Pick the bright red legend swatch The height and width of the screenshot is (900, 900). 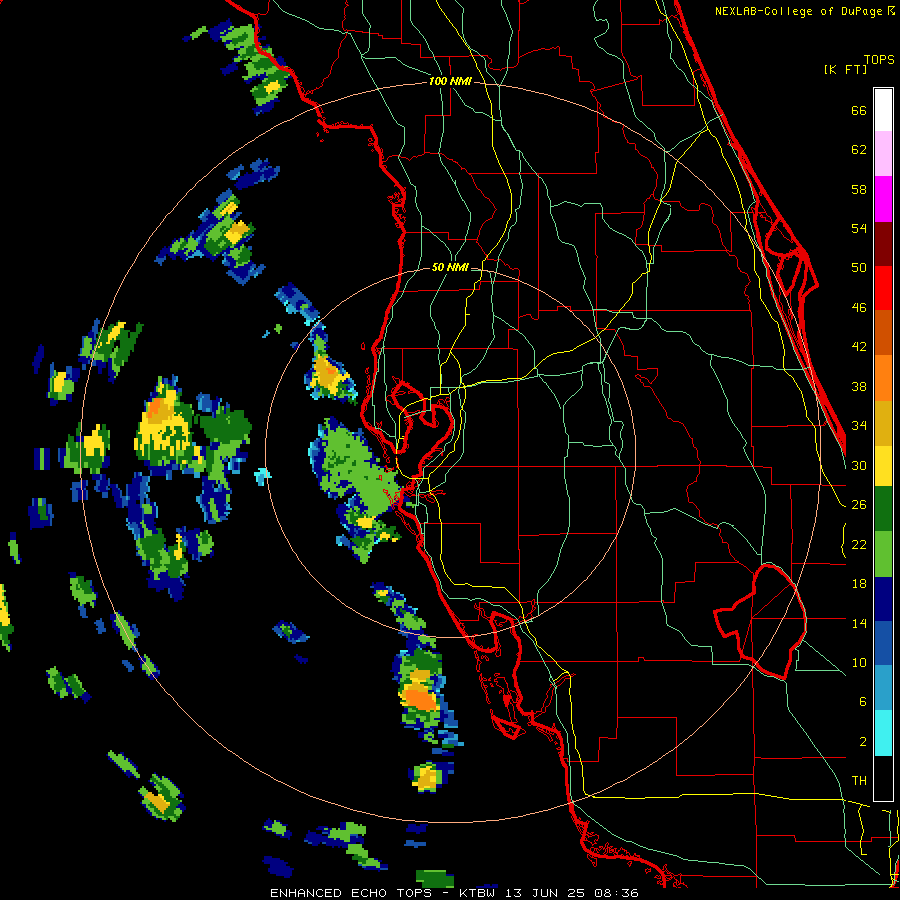(883, 288)
